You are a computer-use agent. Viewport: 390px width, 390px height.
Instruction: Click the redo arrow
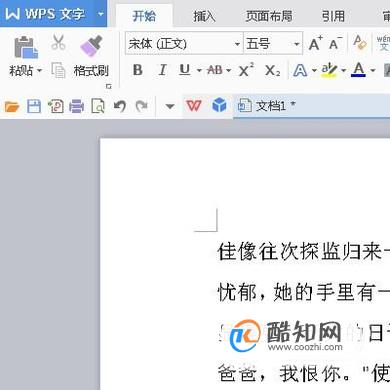pyautogui.click(x=141, y=106)
